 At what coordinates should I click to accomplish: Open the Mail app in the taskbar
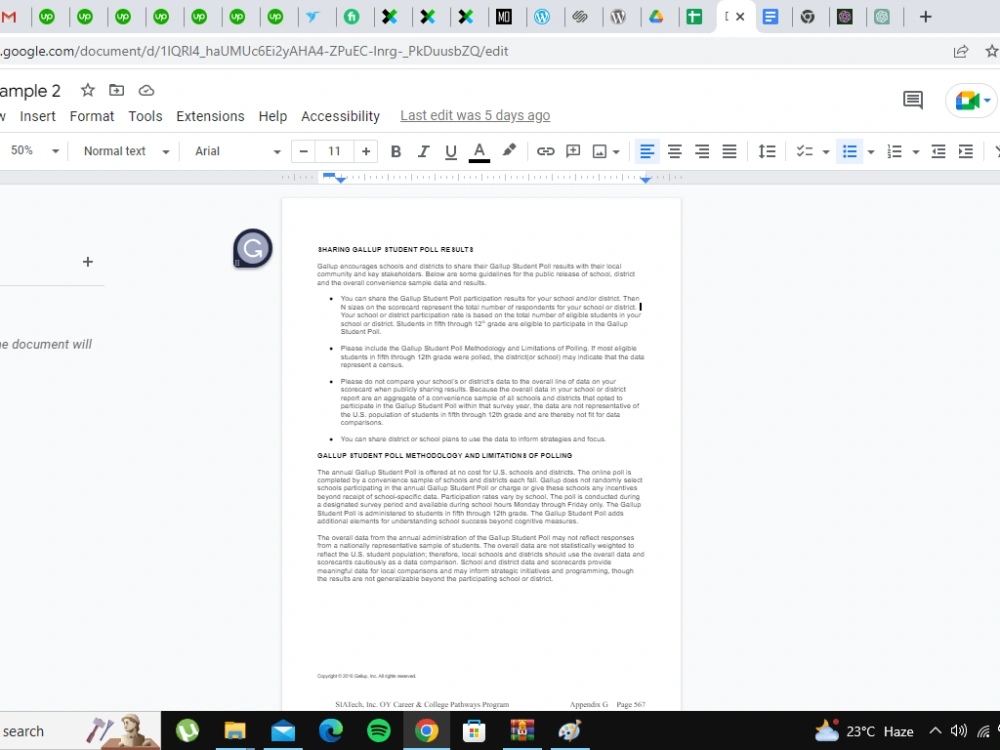[283, 730]
